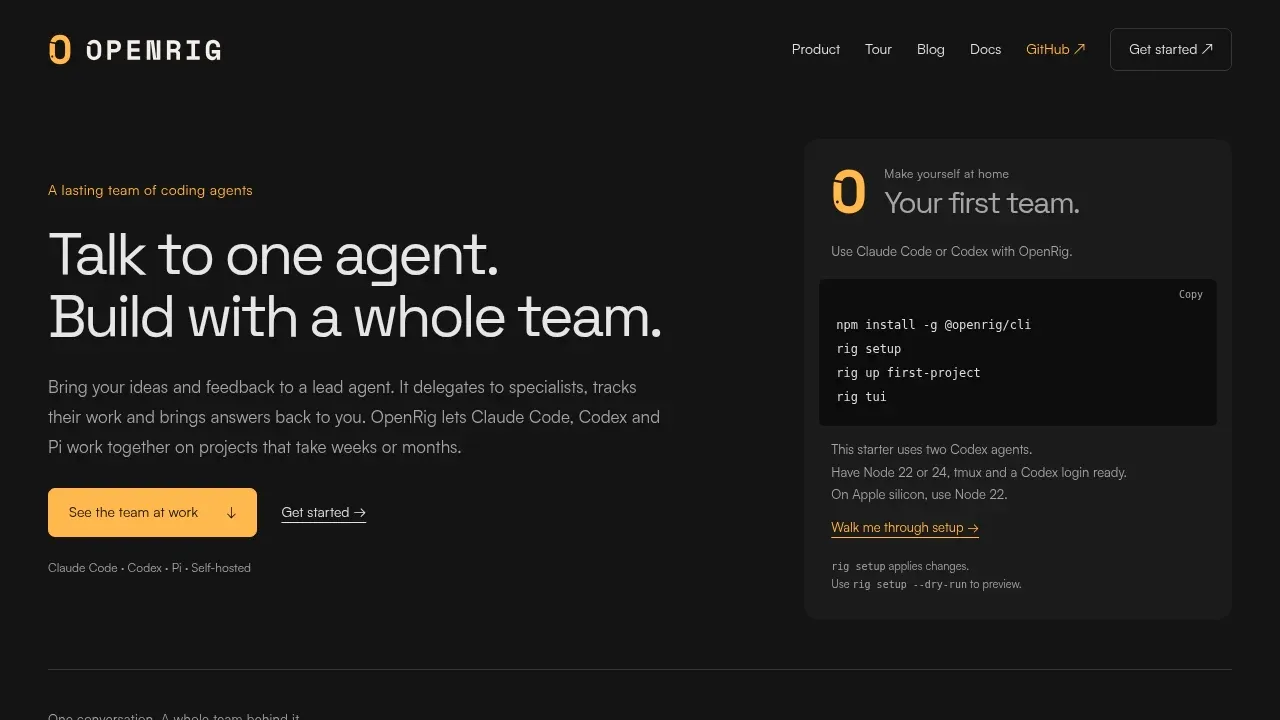Click the Your first team. heading
Image resolution: width=1280 pixels, height=720 pixels.
[x=982, y=203]
